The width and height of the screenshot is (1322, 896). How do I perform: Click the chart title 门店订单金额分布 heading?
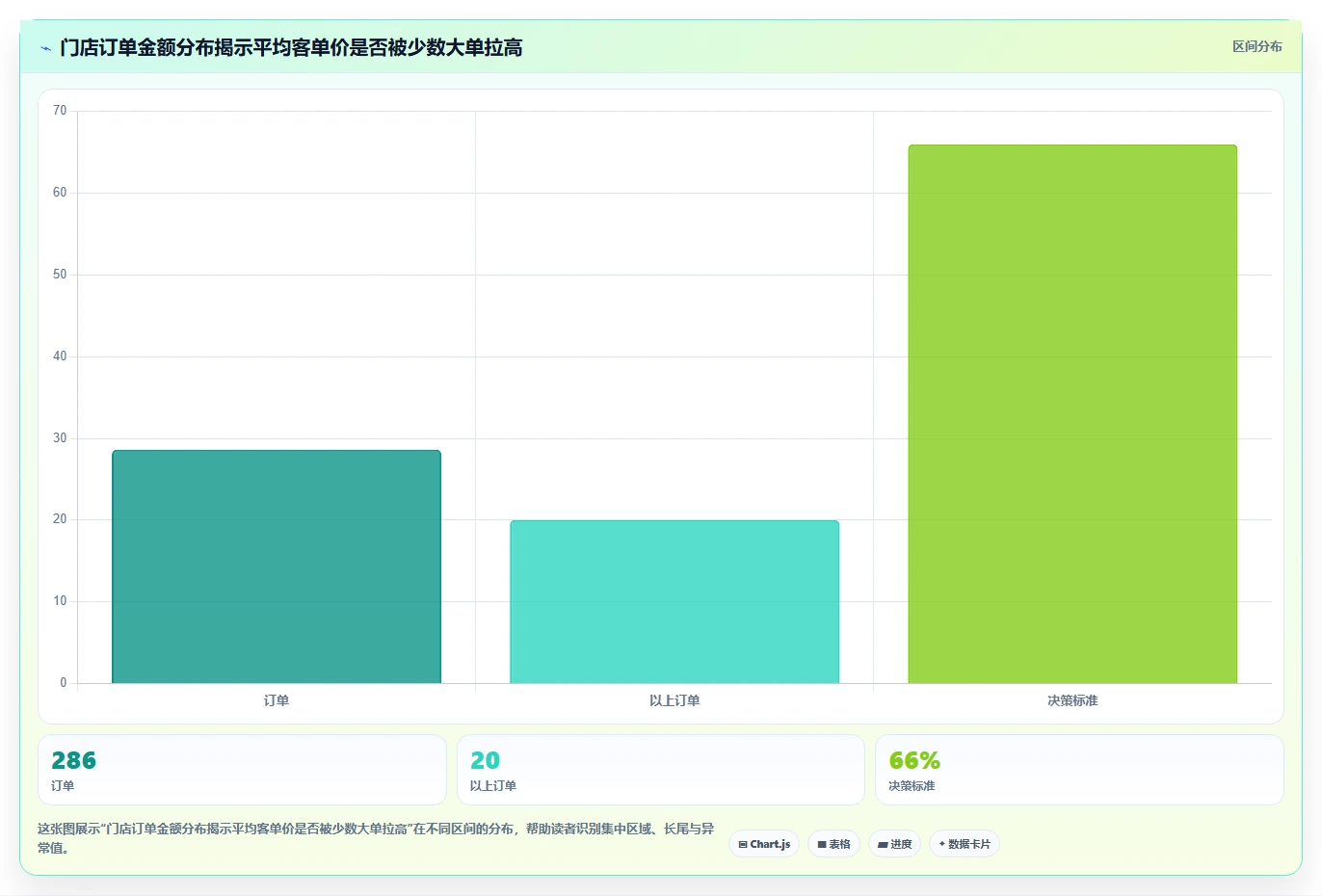[291, 47]
